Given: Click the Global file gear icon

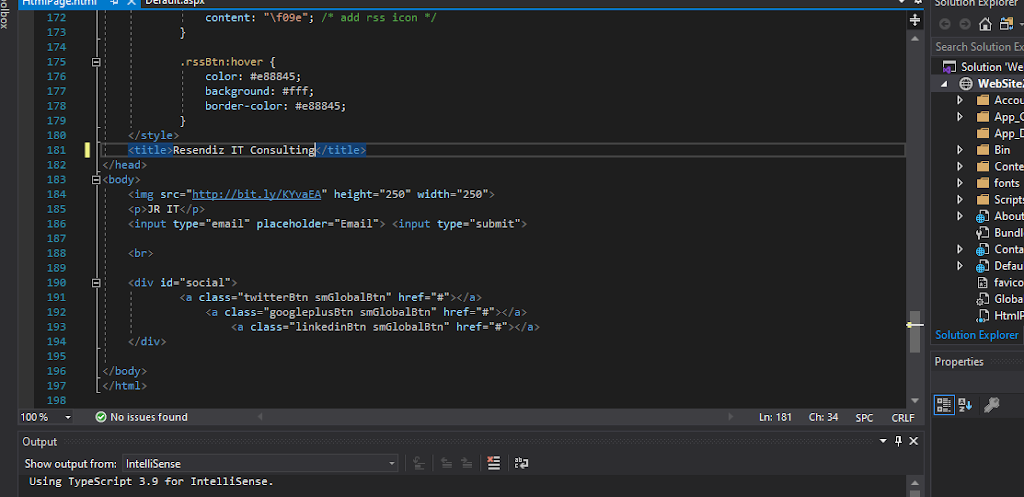Looking at the screenshot, I should [983, 300].
